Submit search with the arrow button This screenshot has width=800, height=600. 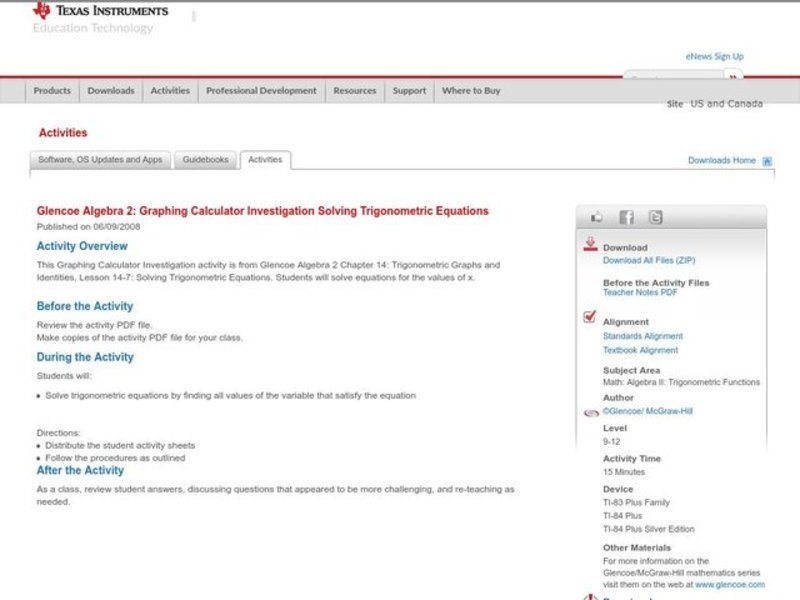tap(734, 77)
